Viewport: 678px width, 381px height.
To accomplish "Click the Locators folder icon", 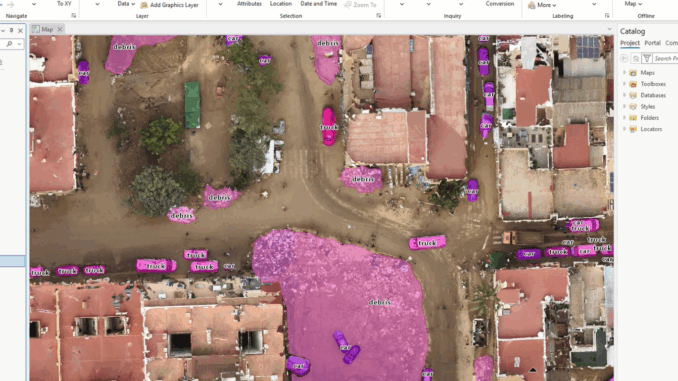I will (633, 129).
